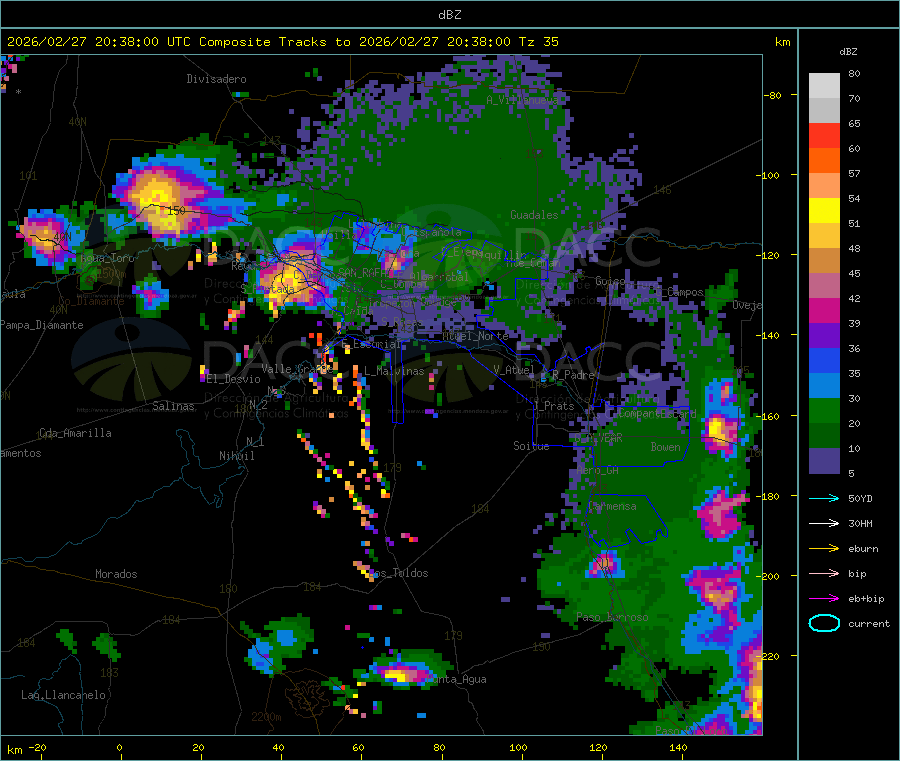The image size is (900, 761).
Task: Click the 'El_Desvio' place label
Action: (234, 379)
